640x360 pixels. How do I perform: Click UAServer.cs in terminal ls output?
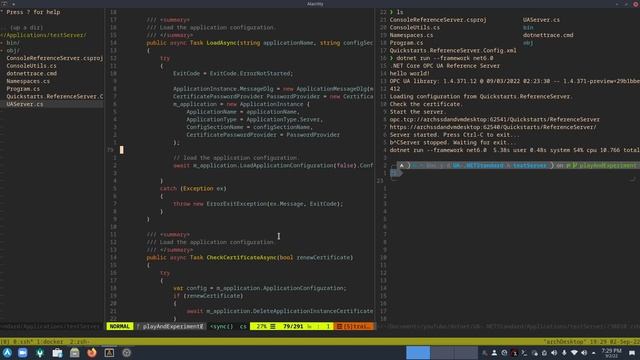coord(541,20)
